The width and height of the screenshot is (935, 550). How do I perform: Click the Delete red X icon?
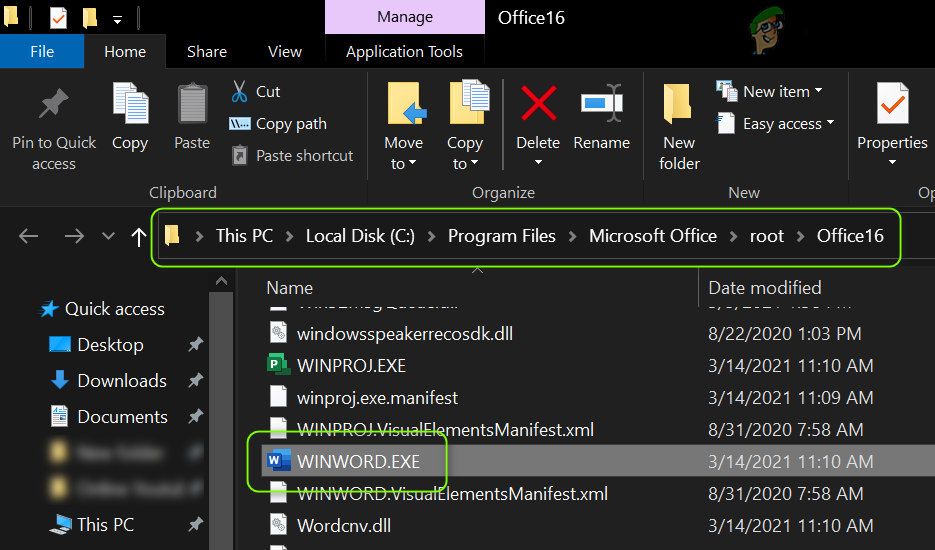[538, 105]
